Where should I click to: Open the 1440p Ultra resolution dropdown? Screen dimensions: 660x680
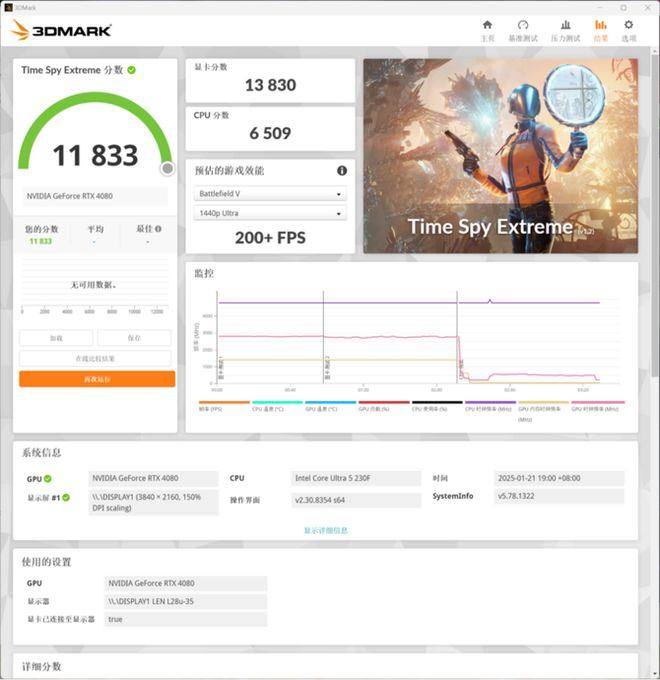(270, 214)
